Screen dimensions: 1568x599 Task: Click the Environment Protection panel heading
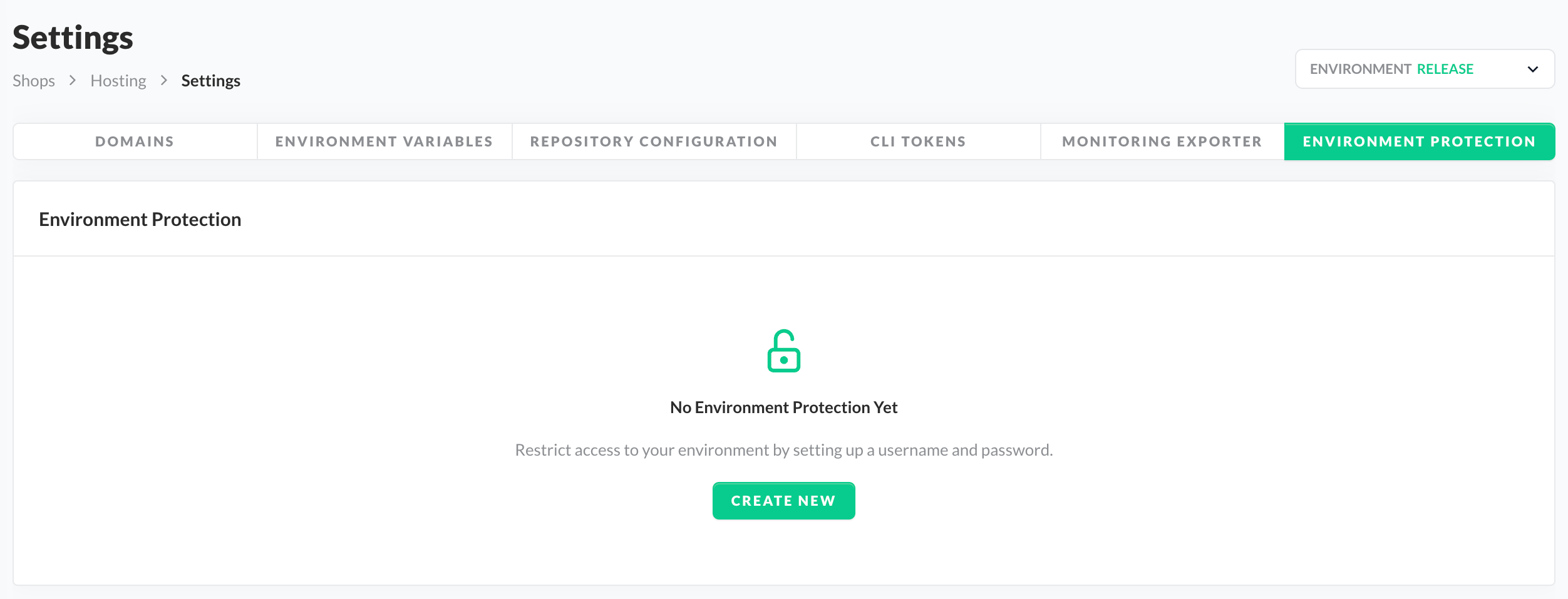click(140, 219)
